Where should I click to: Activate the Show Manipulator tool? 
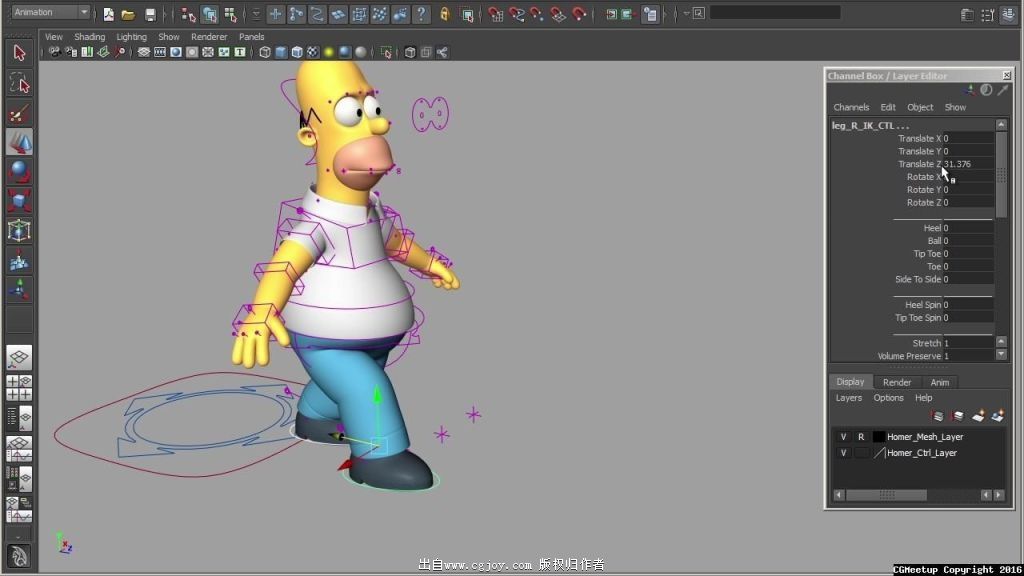(19, 289)
